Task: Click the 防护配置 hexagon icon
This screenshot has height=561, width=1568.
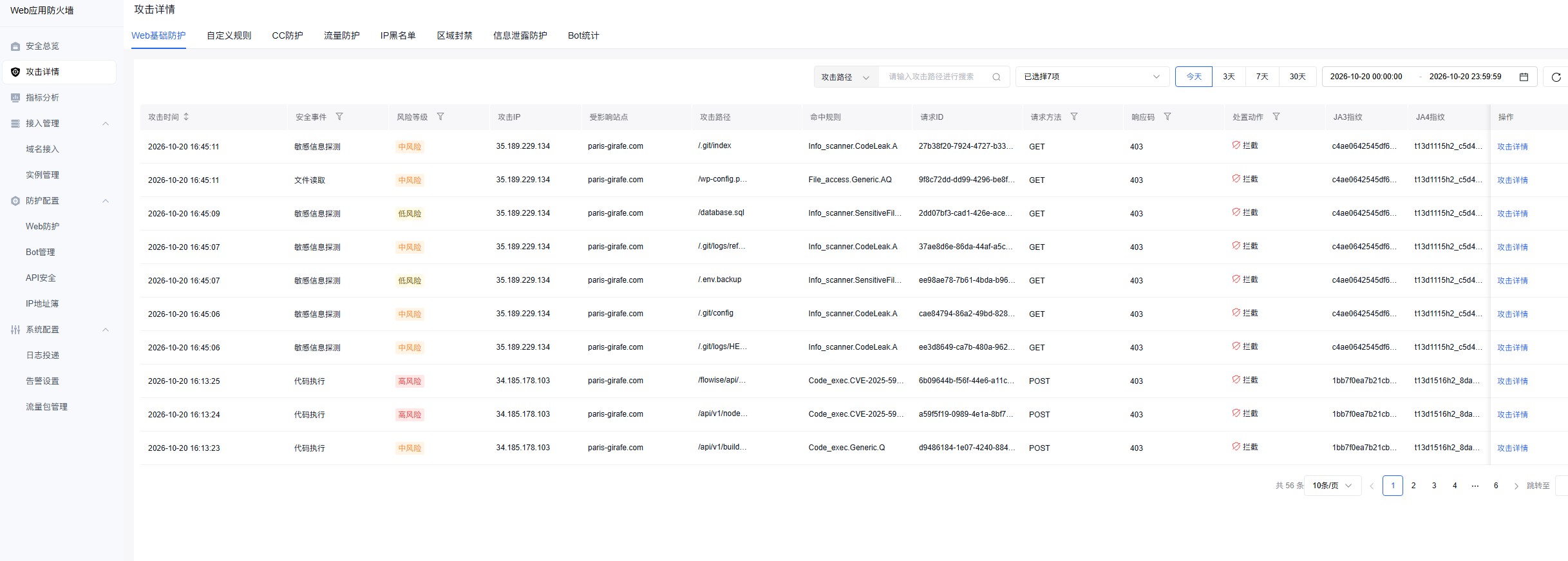Action: coord(15,201)
